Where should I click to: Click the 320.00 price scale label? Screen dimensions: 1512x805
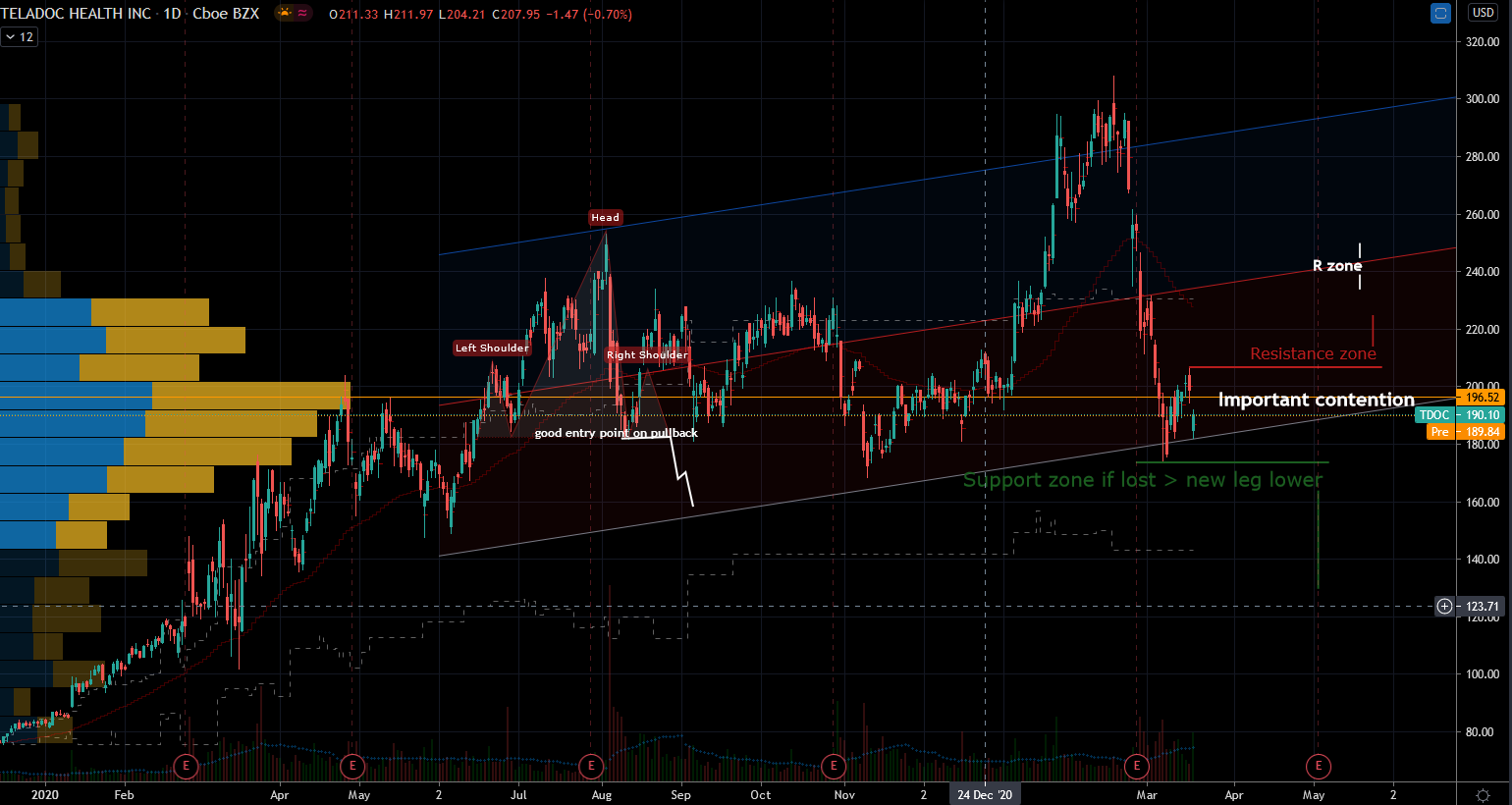pos(1483,42)
